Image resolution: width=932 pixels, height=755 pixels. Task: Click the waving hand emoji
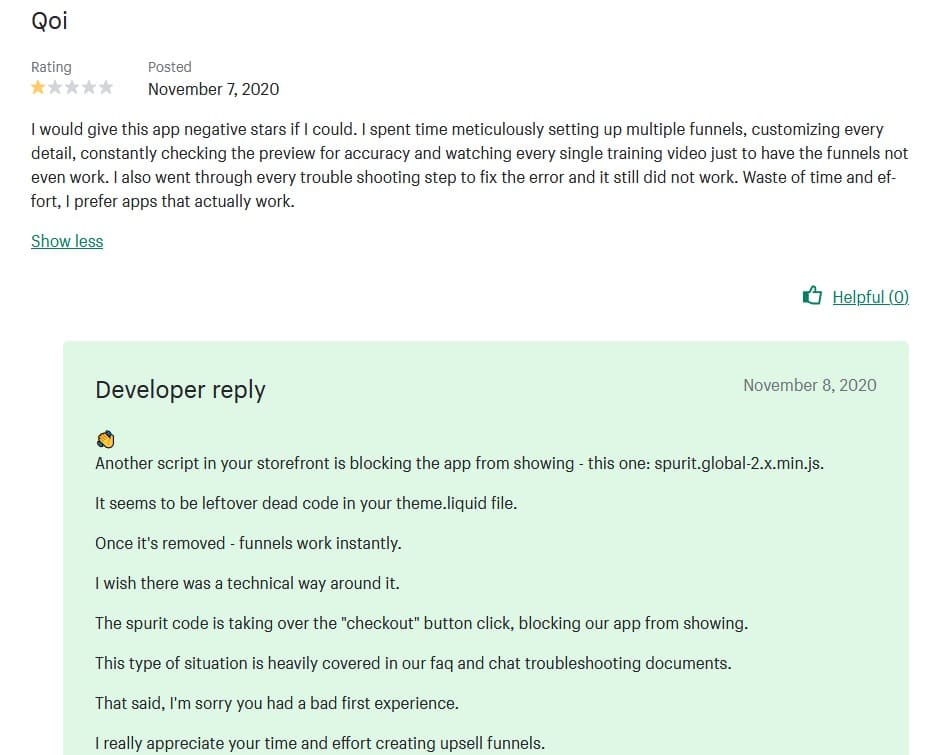pyautogui.click(x=106, y=439)
